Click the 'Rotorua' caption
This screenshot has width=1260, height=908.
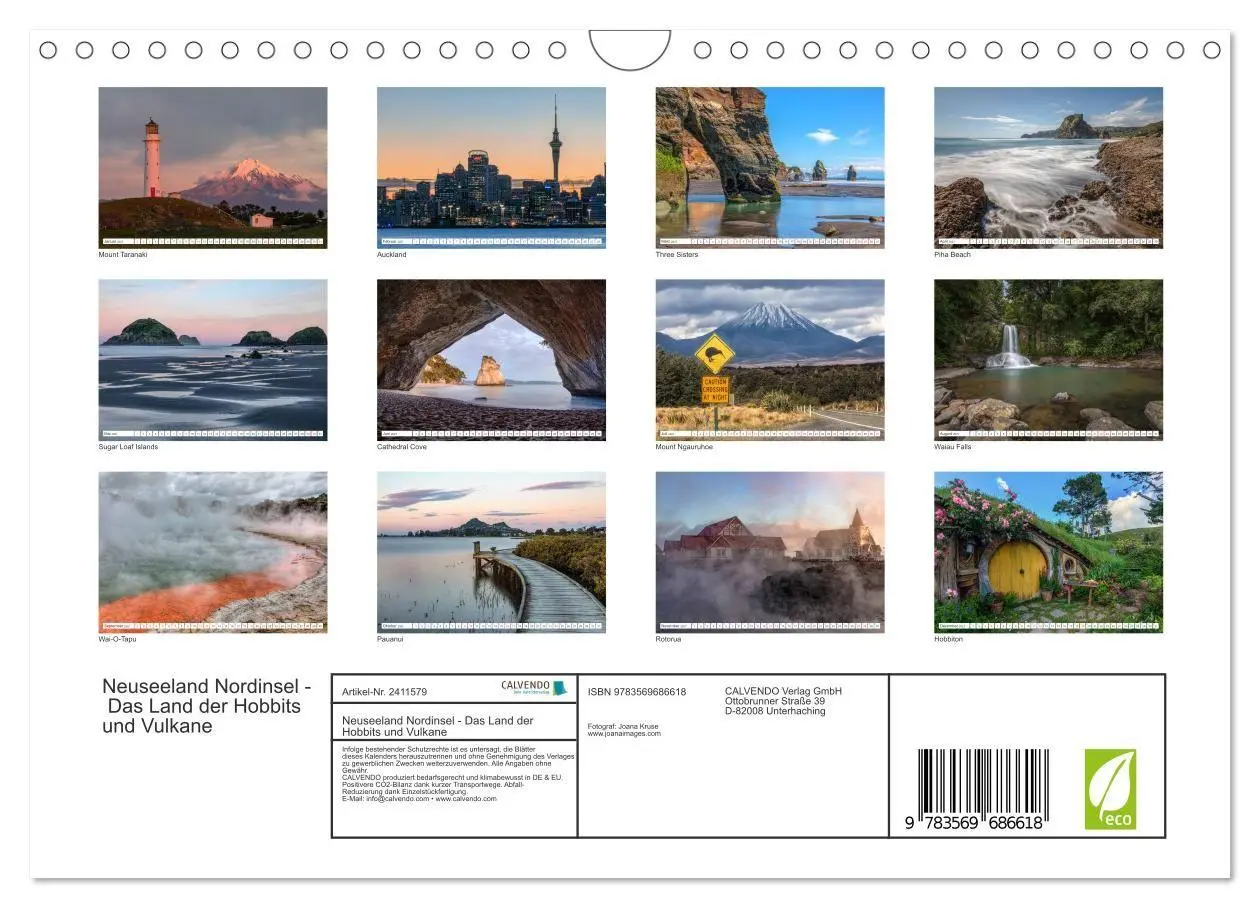668,639
